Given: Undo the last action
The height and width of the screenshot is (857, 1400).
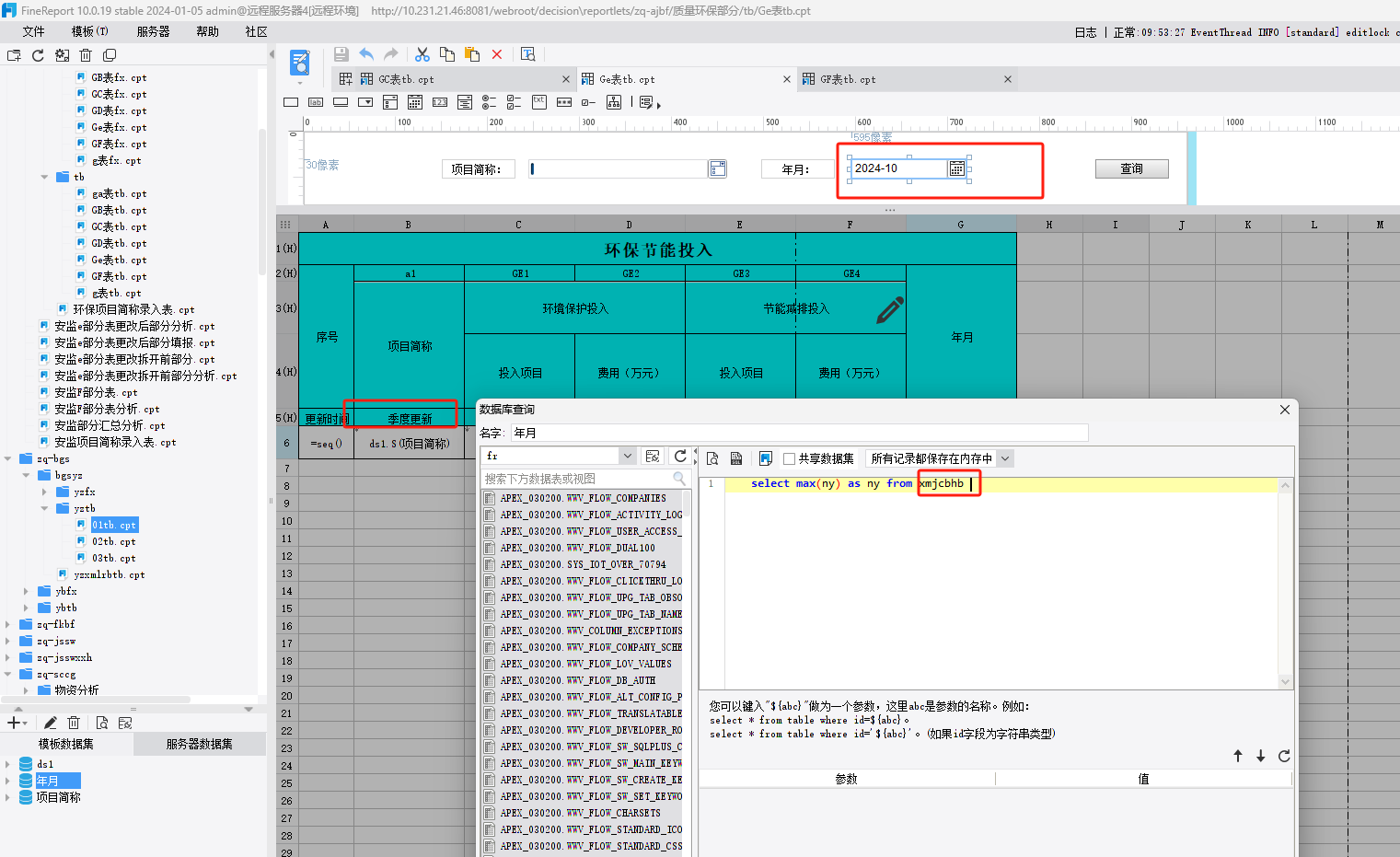Looking at the screenshot, I should tap(366, 54).
